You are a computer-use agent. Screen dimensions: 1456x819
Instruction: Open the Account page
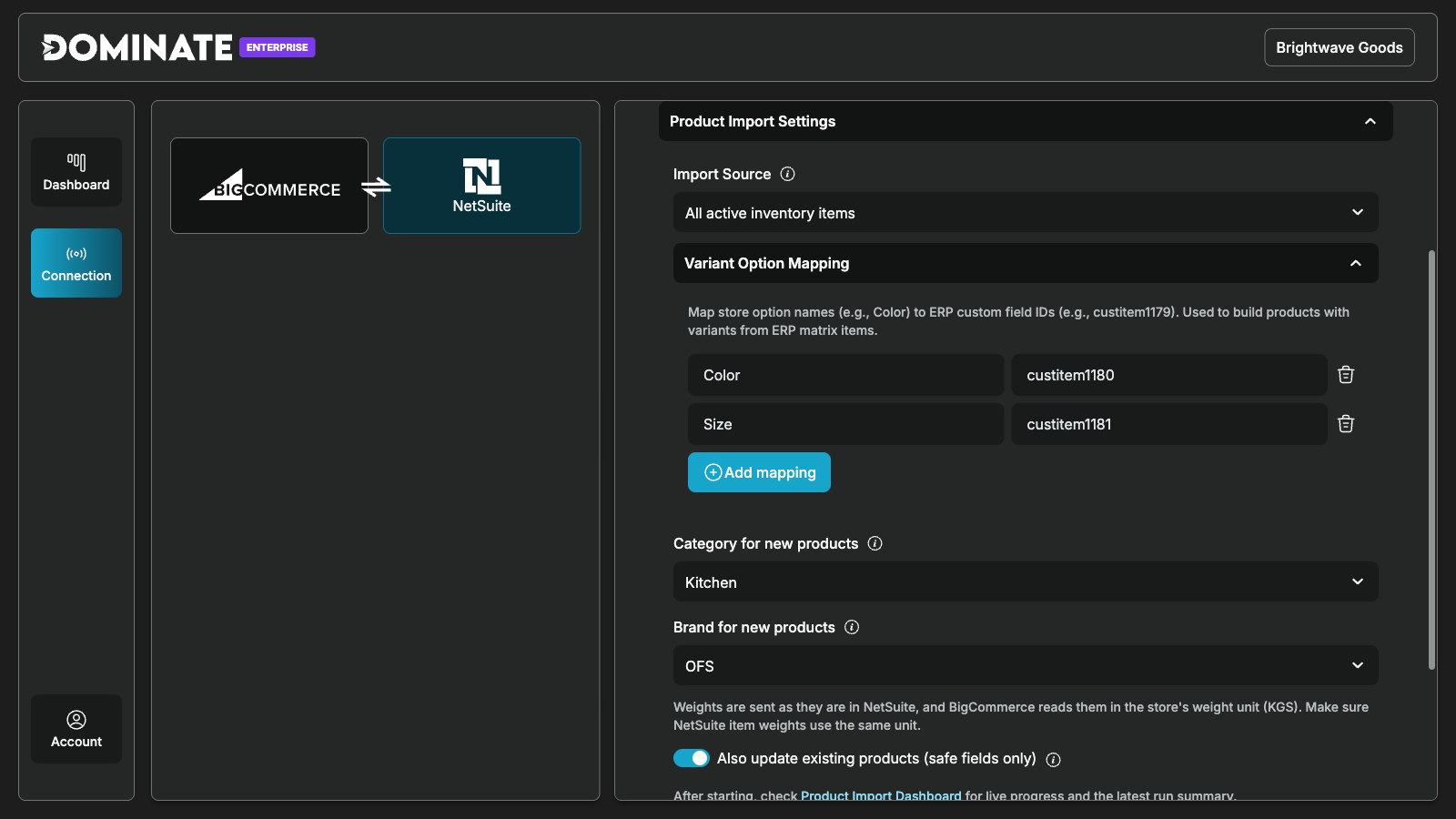(76, 729)
